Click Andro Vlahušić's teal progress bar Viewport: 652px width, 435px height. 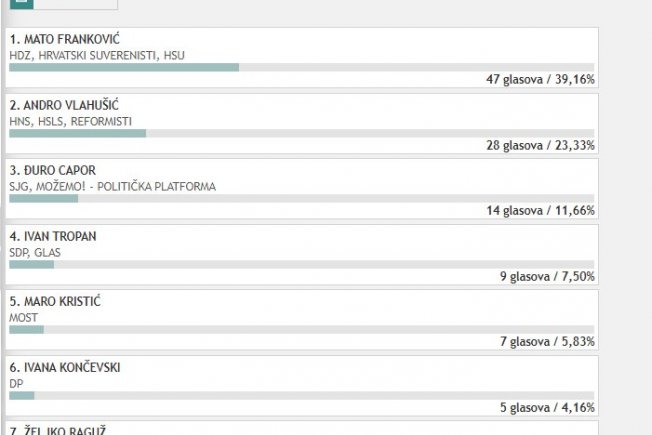(x=78, y=133)
